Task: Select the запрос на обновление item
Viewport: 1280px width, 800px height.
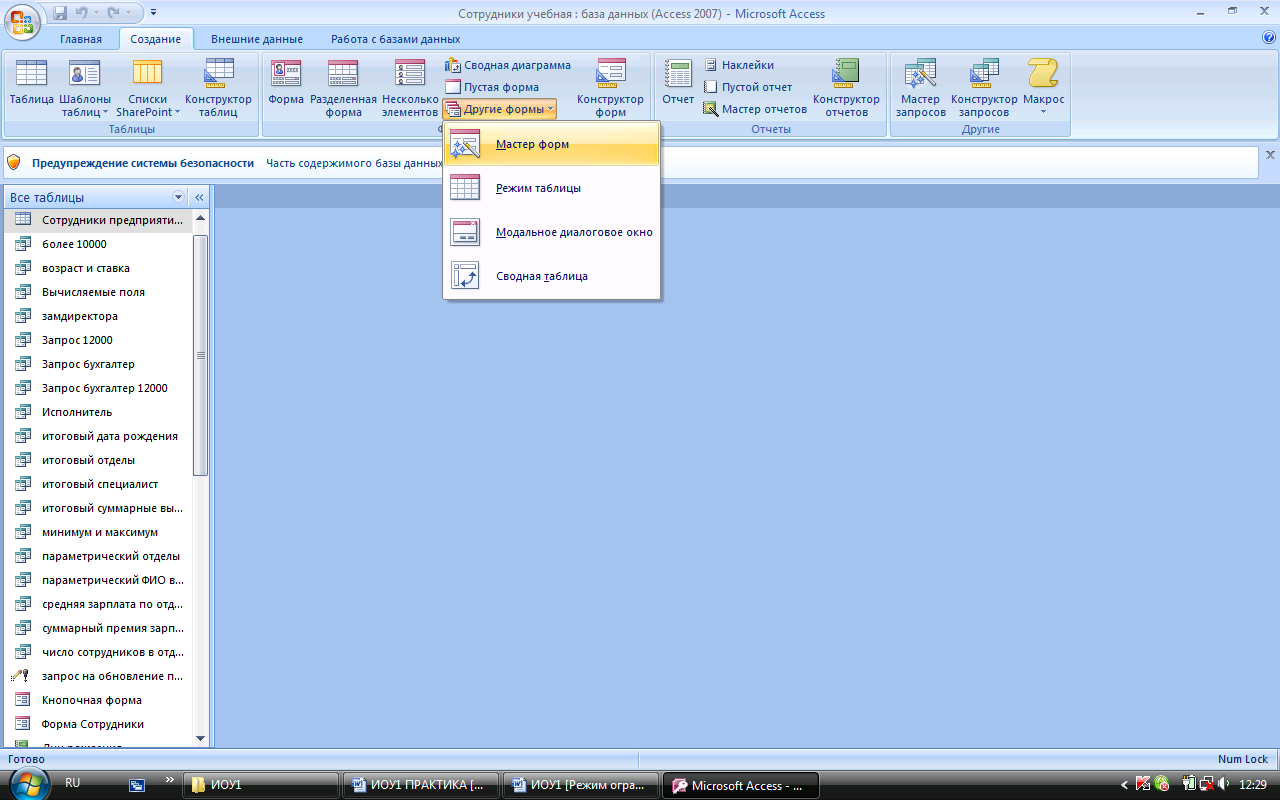Action: pyautogui.click(x=100, y=676)
